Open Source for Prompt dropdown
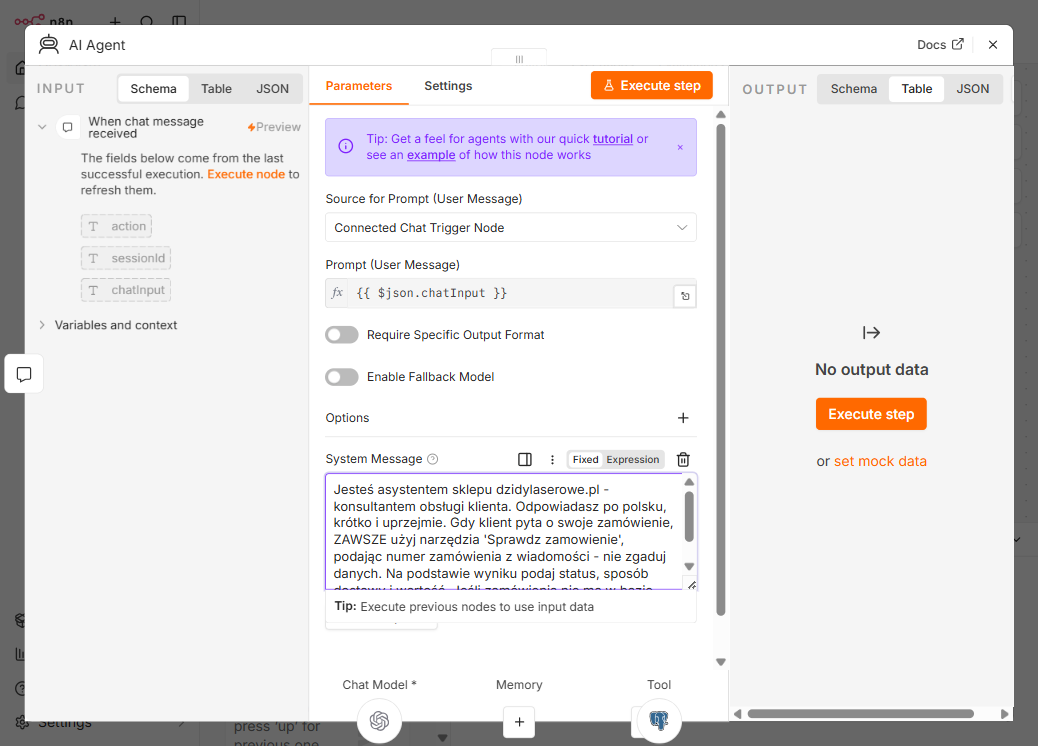Screen dimensions: 1038x746 click(x=510, y=228)
